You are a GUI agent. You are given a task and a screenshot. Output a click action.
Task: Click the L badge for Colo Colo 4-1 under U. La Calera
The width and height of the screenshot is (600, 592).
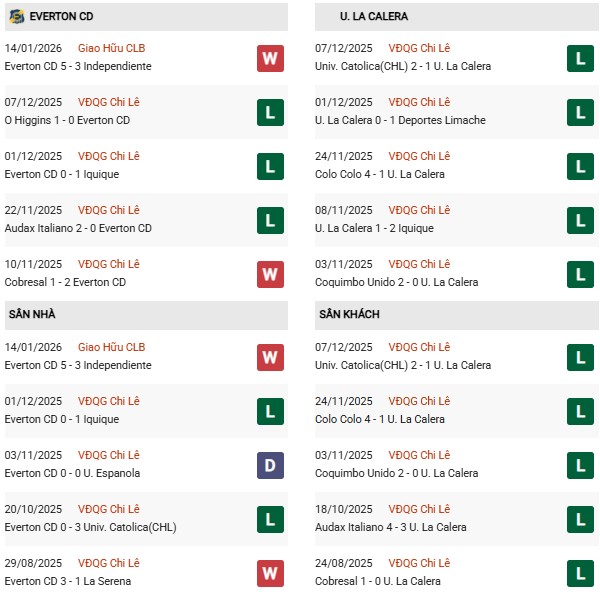580,166
